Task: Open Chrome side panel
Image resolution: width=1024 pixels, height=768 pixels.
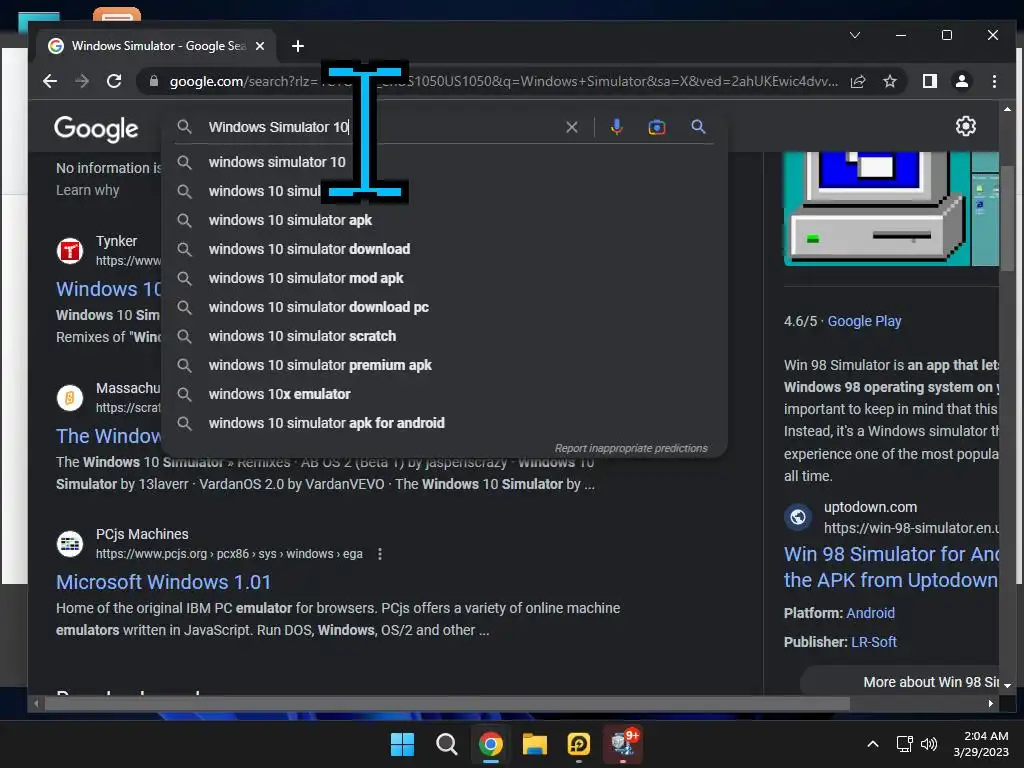Action: pyautogui.click(x=929, y=81)
